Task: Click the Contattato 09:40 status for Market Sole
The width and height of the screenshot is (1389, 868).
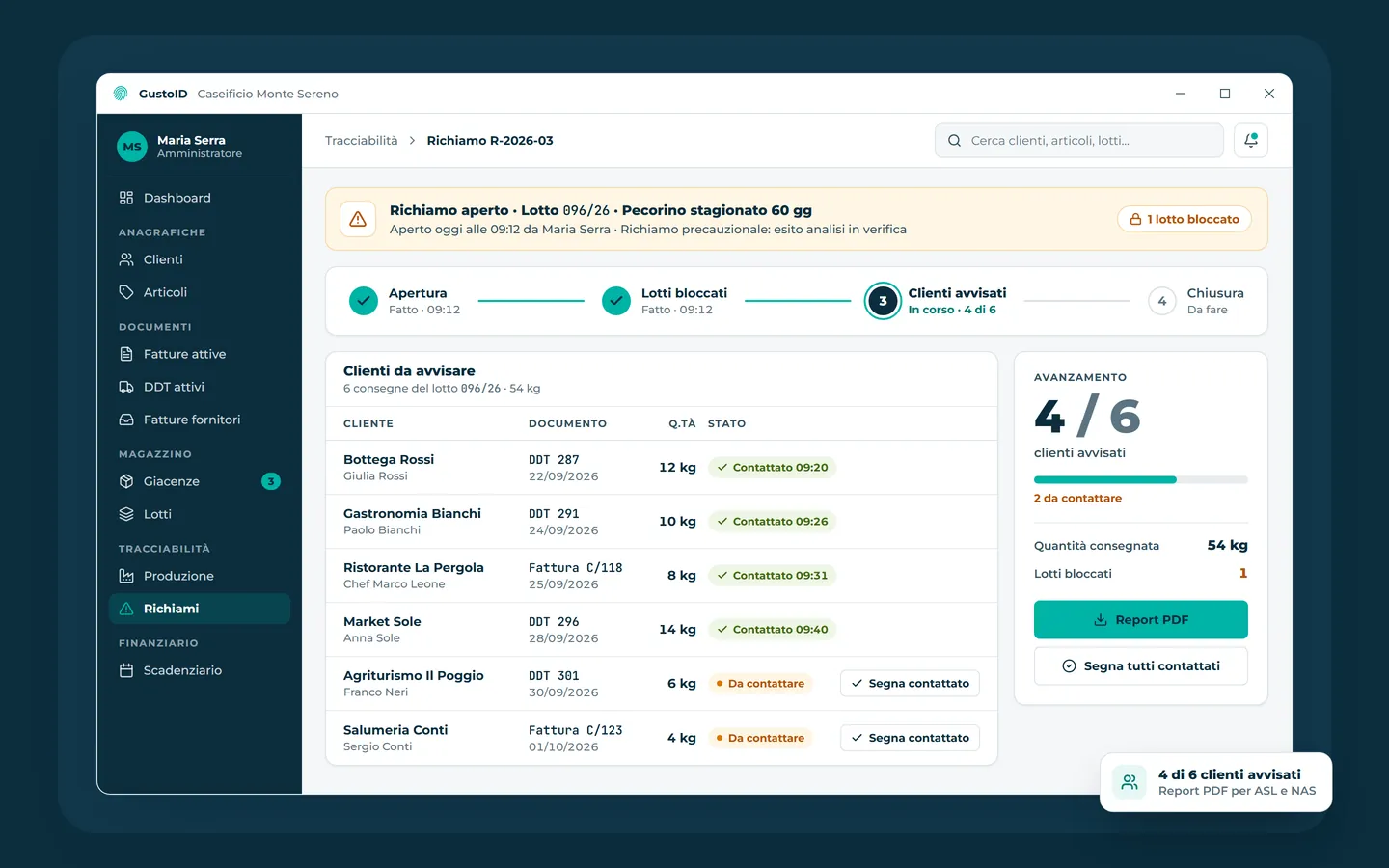Action: coord(772,630)
